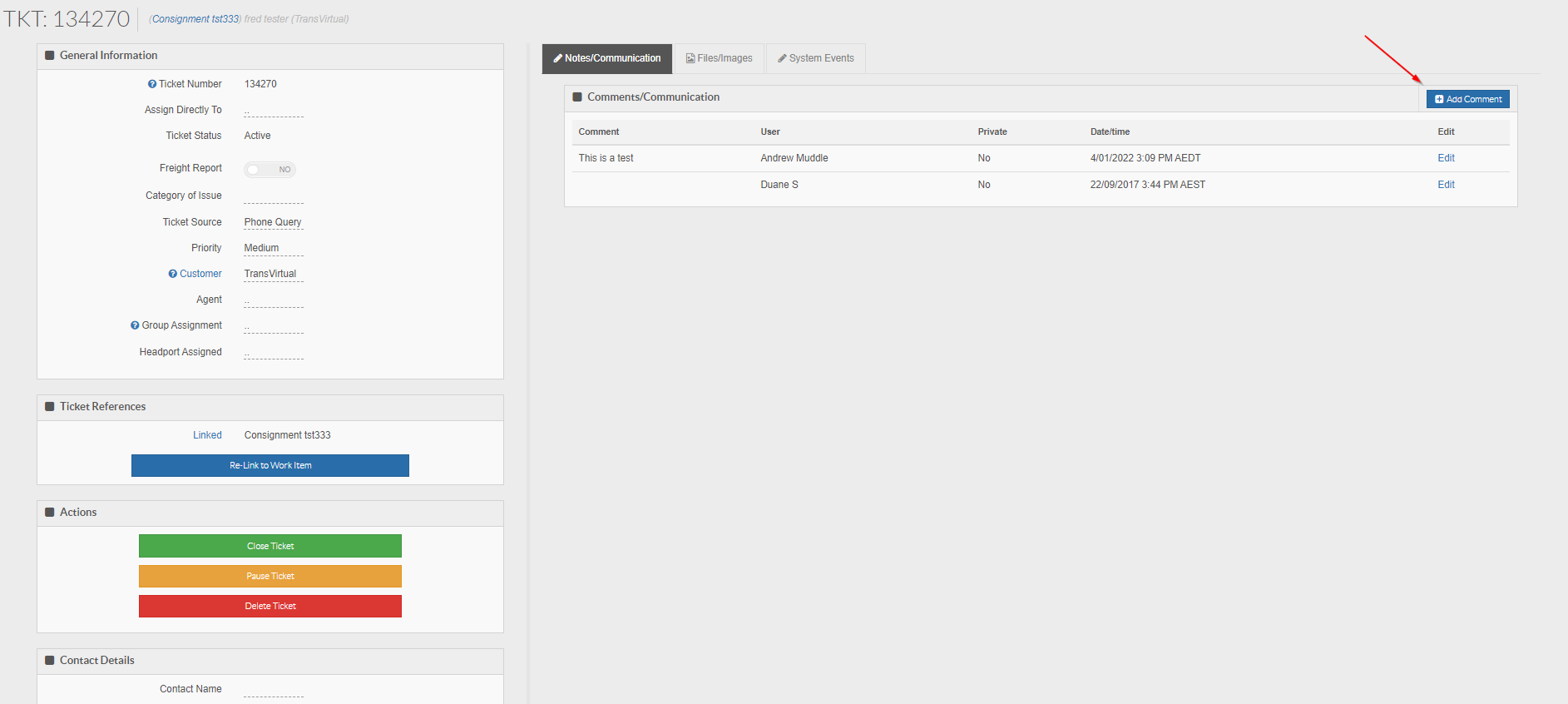
Task: Click the red Delete Ticket button
Action: 270,606
